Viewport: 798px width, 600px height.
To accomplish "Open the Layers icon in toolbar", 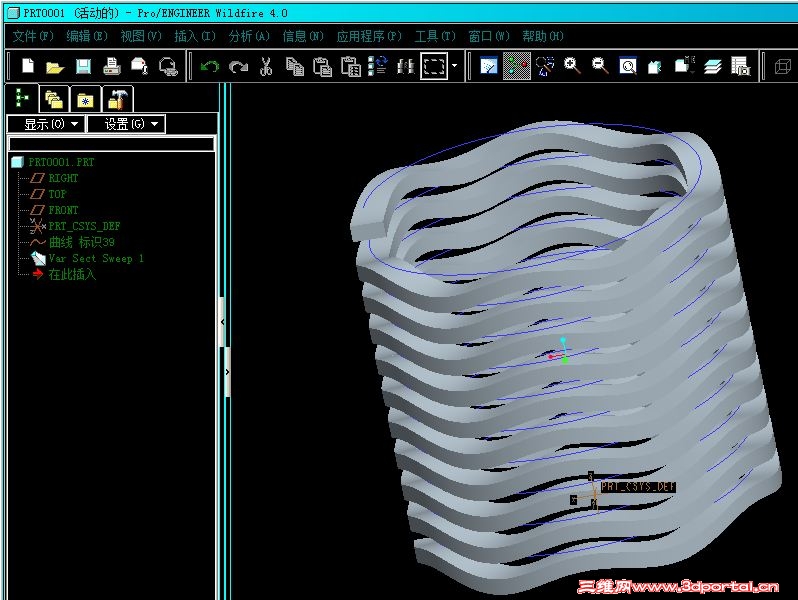I will [x=712, y=67].
